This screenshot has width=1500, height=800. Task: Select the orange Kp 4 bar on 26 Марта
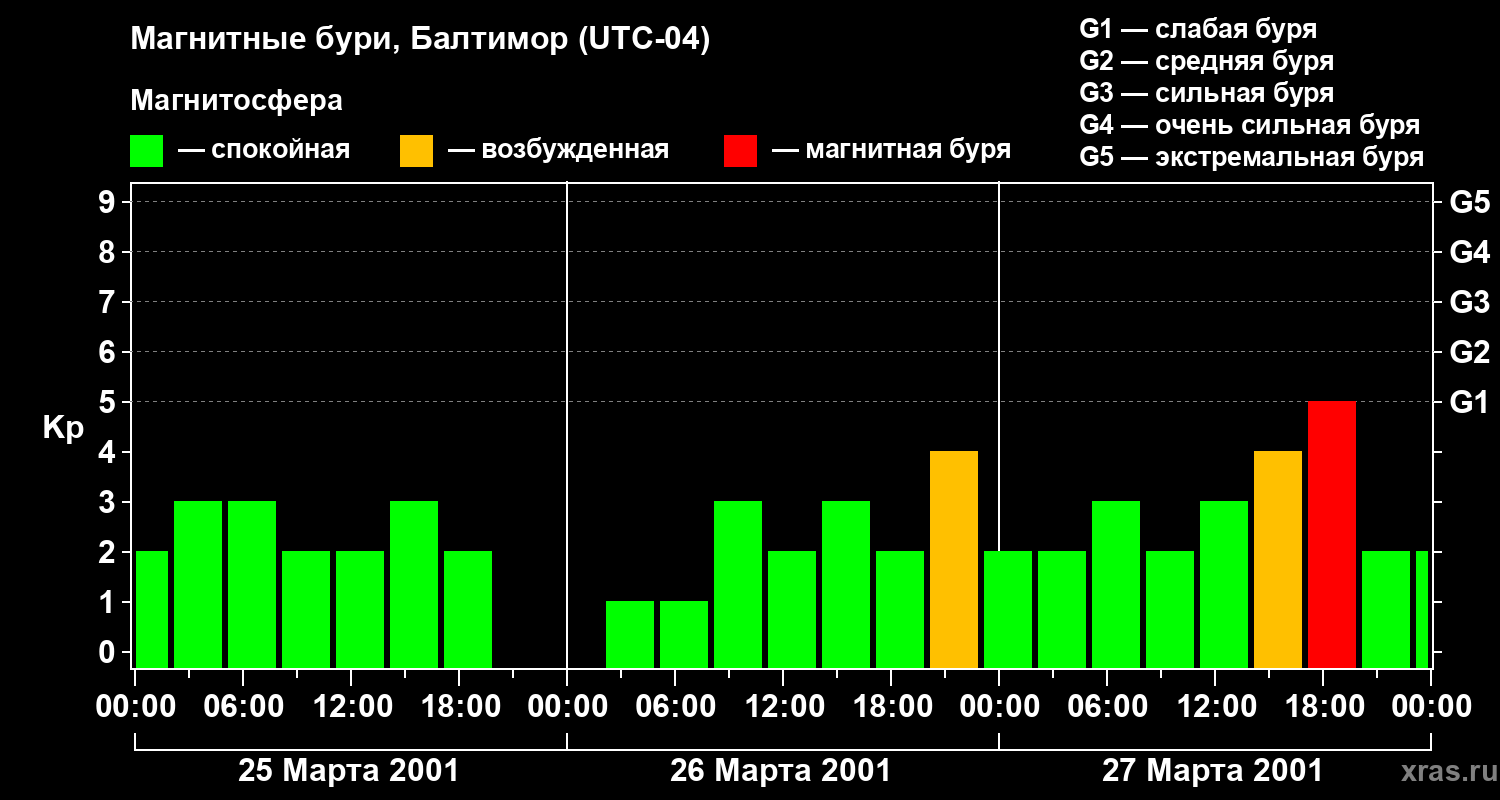tap(954, 560)
